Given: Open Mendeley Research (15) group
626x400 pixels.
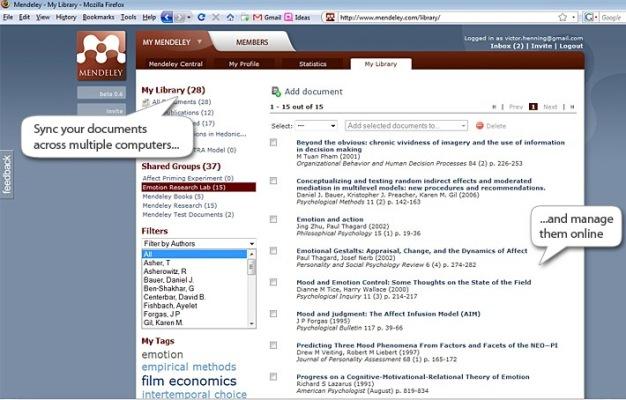Looking at the screenshot, I should coord(180,206).
